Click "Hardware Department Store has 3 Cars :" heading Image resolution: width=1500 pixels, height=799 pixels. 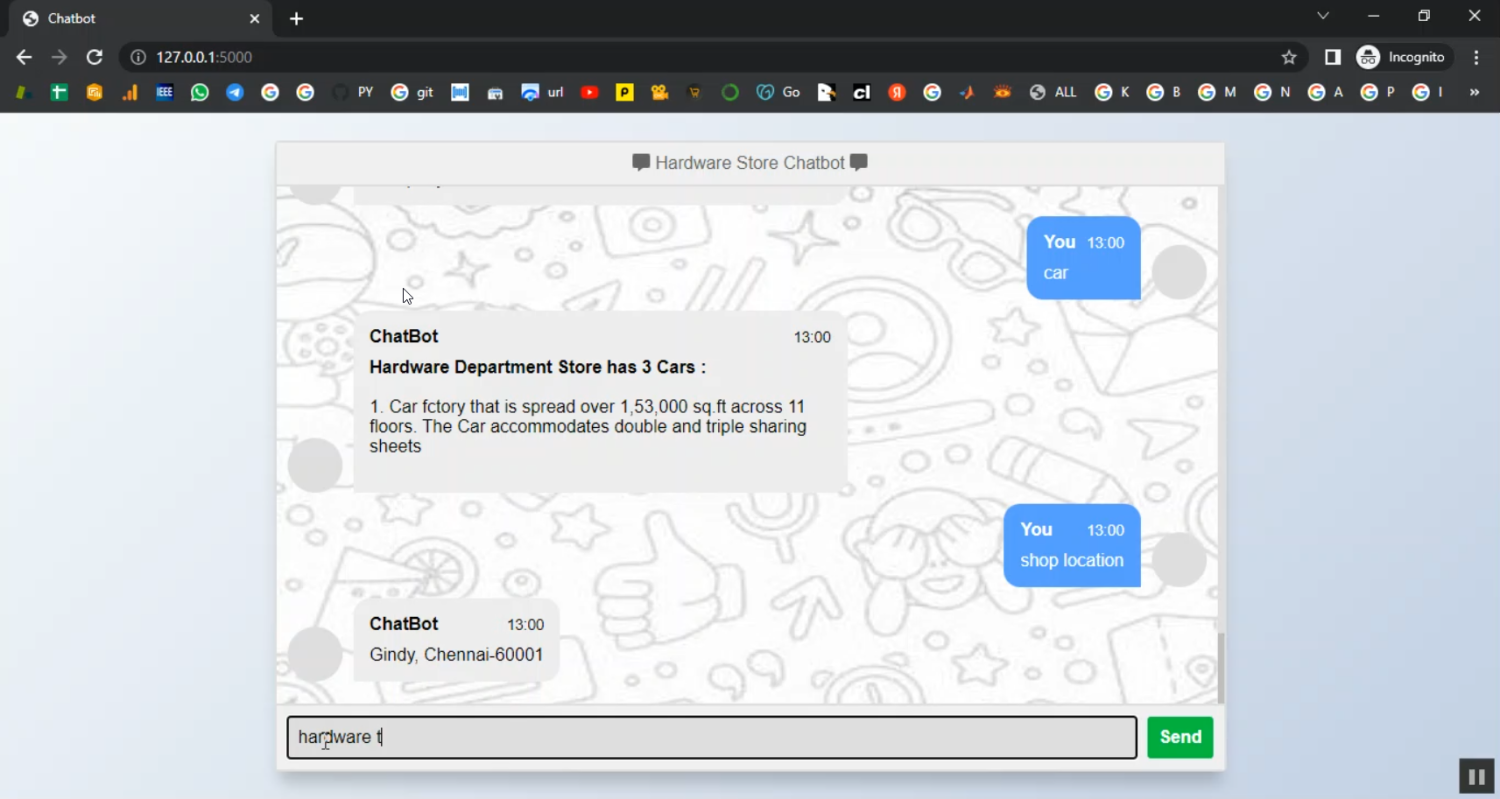pos(538,367)
